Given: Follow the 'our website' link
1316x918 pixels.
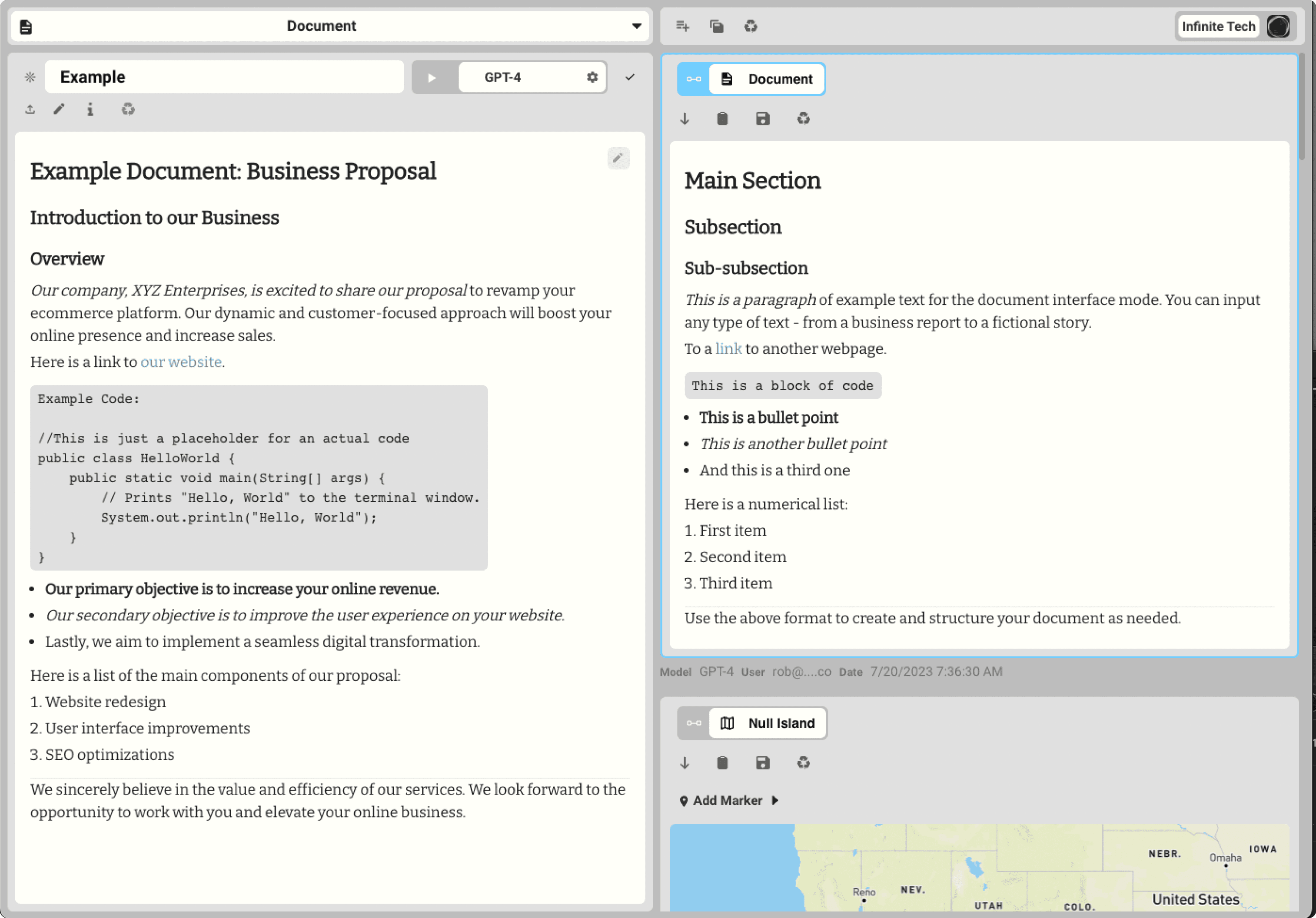Looking at the screenshot, I should (x=181, y=362).
